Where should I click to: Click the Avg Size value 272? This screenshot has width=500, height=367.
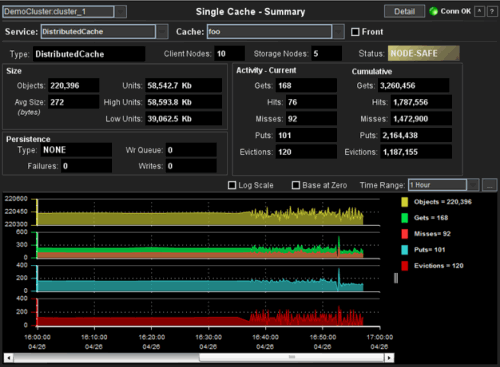point(73,102)
